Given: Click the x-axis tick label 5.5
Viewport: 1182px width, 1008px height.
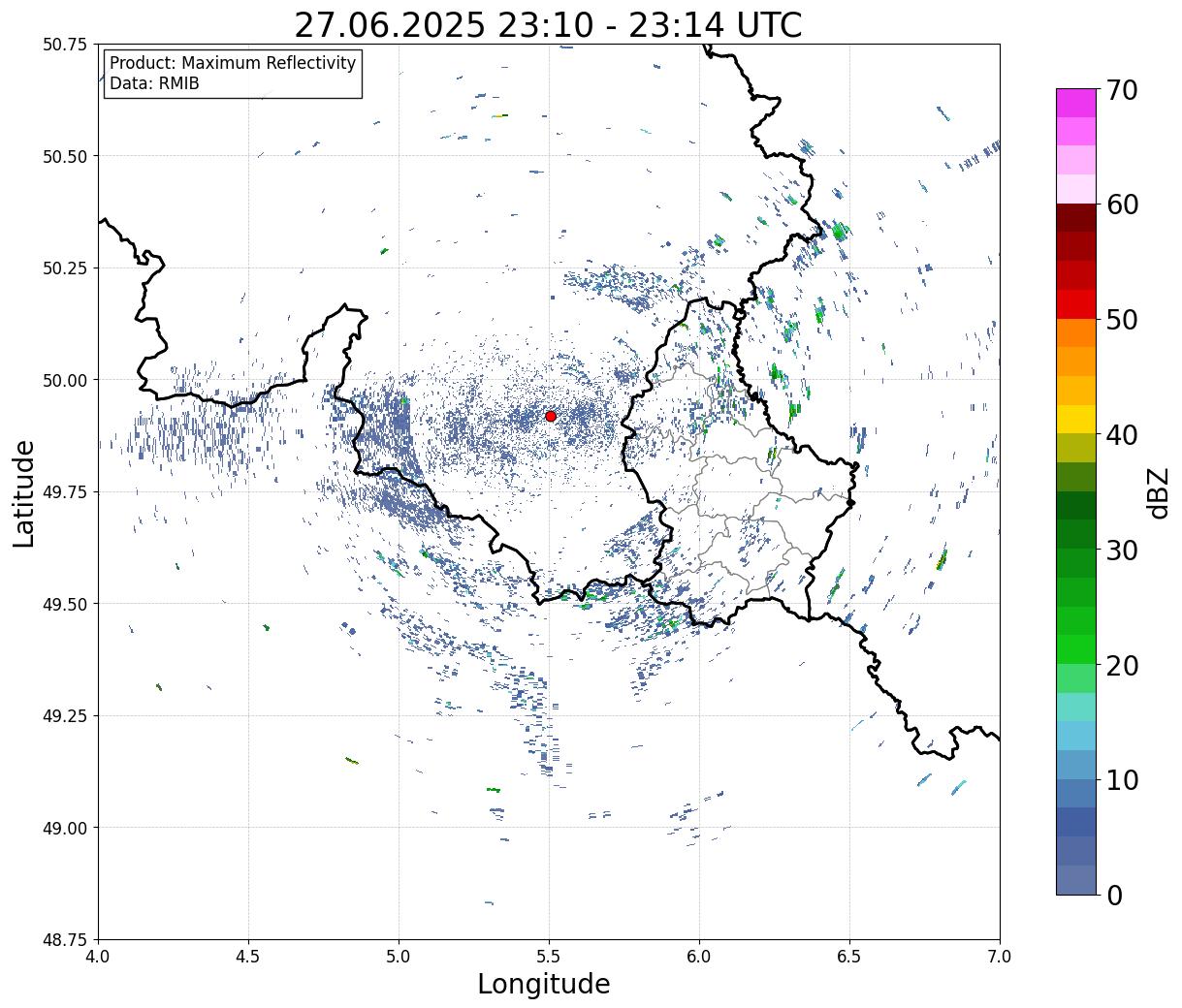Looking at the screenshot, I should click(x=549, y=956).
